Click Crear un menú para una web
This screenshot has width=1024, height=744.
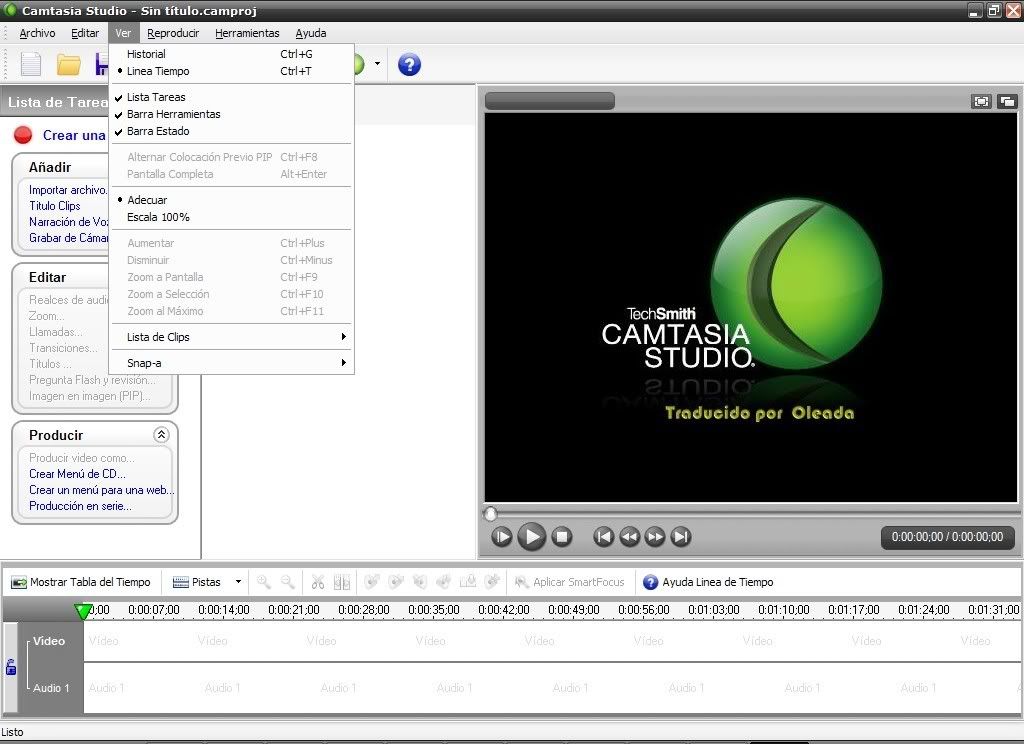pos(102,490)
